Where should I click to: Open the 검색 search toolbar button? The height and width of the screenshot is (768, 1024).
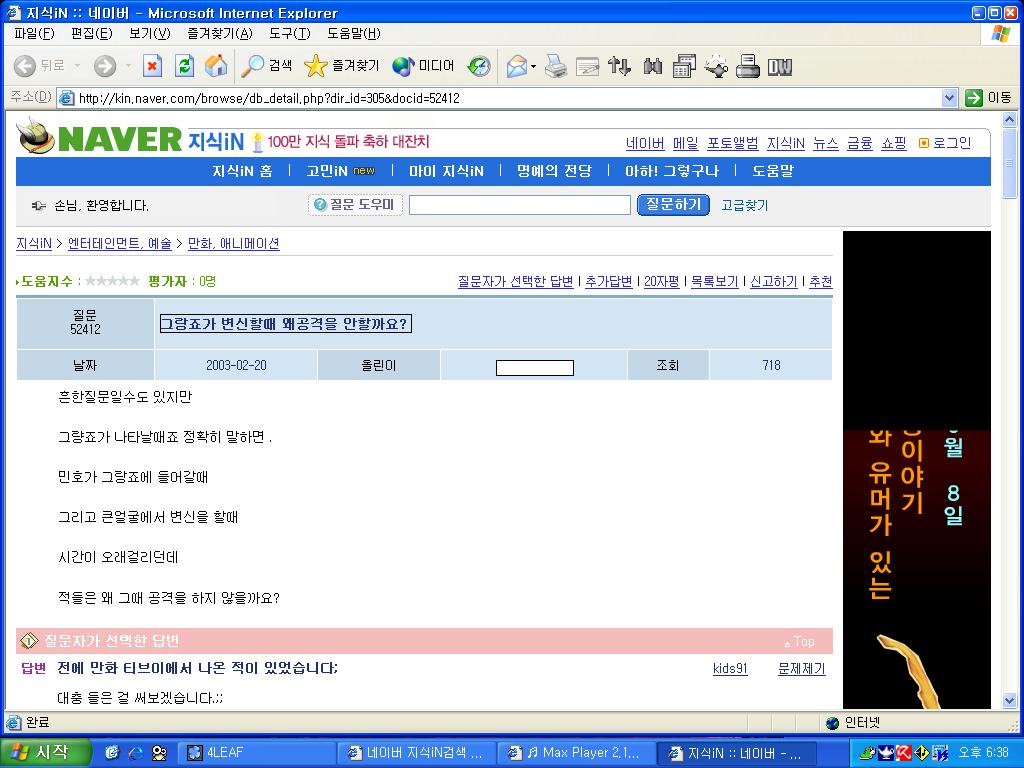point(266,66)
